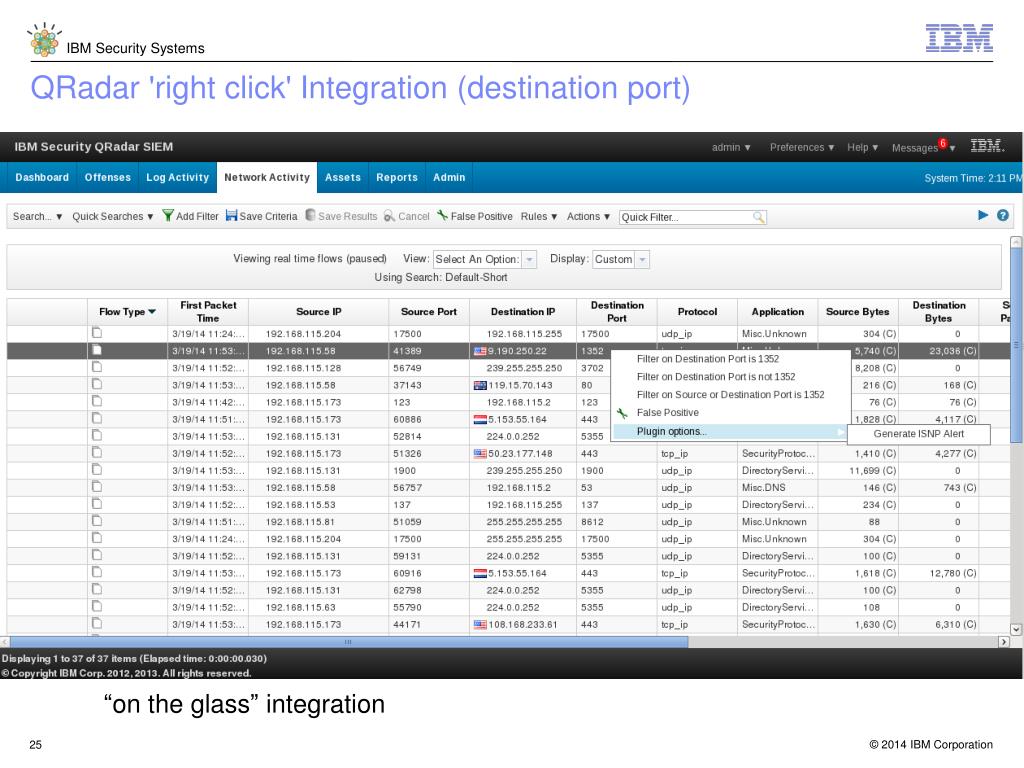The height and width of the screenshot is (768, 1024).
Task: Click the Save Criteria disk icon
Action: [231, 216]
